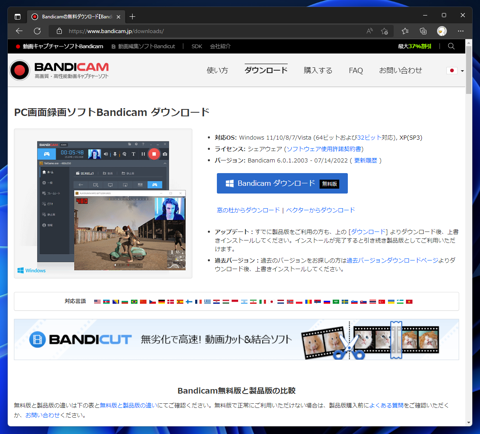
Task: Select the Finland flag language icon
Action: pyautogui.click(x=189, y=302)
